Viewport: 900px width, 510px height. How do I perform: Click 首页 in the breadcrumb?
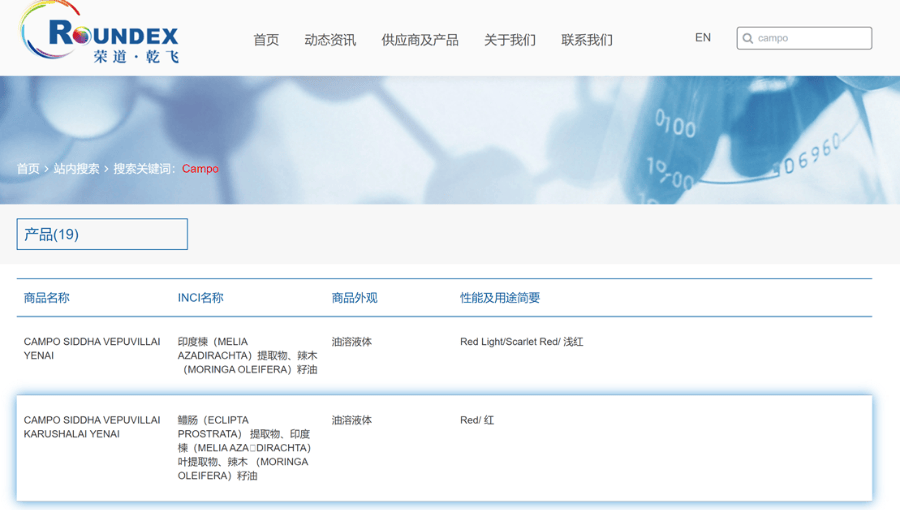(x=28, y=169)
